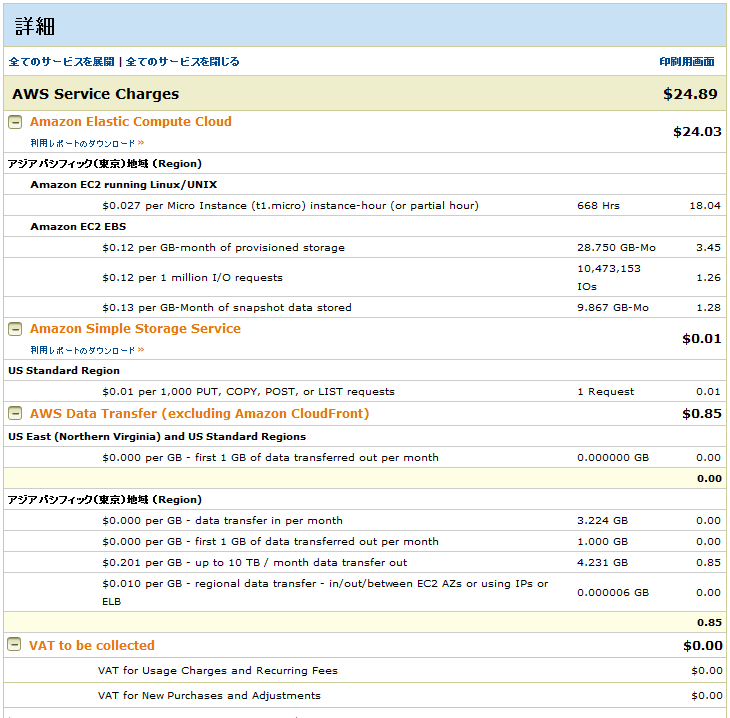Select the AWS Service Charges $24.89 total
730x718 pixels.
(690, 94)
